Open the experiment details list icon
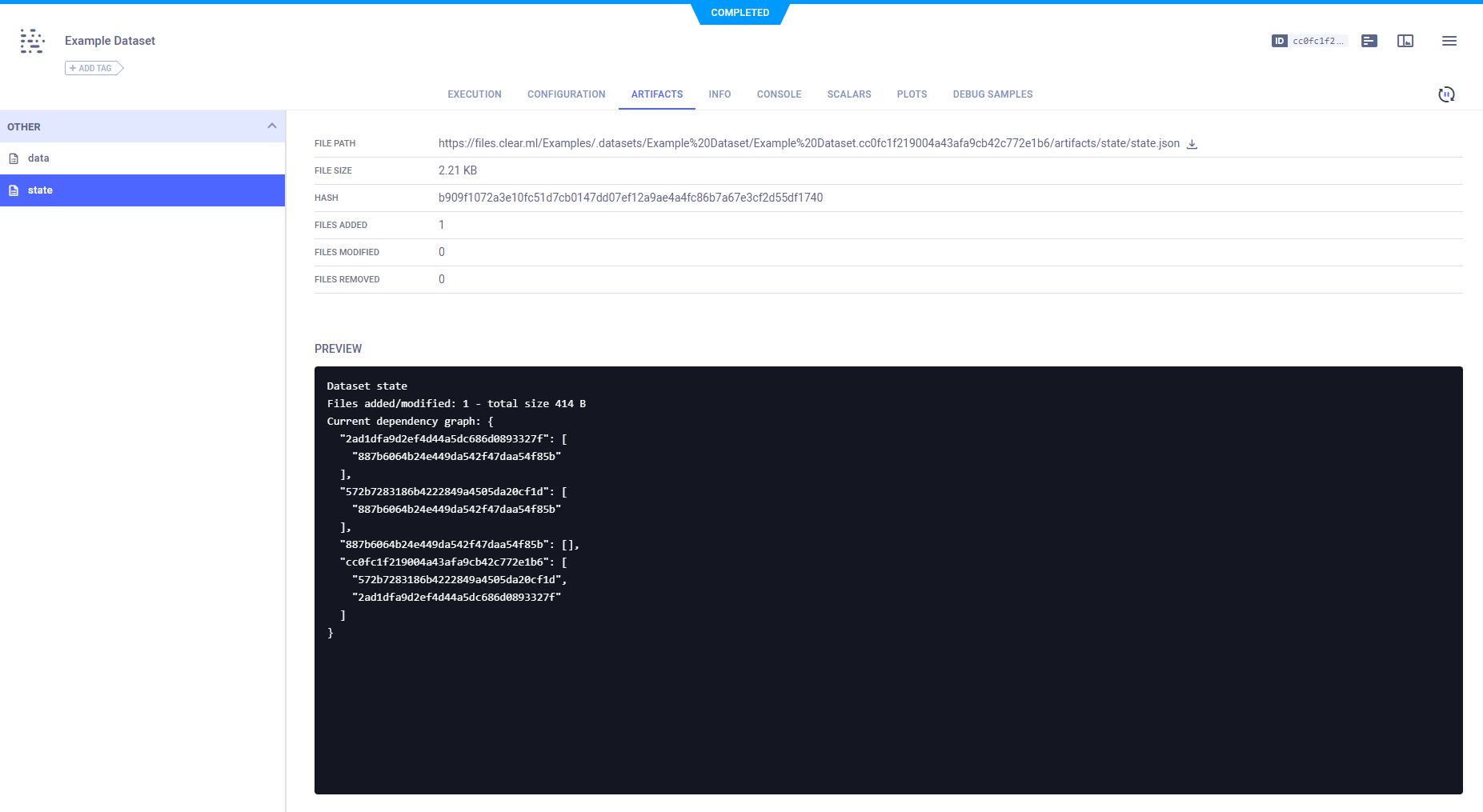1483x812 pixels. [1368, 41]
